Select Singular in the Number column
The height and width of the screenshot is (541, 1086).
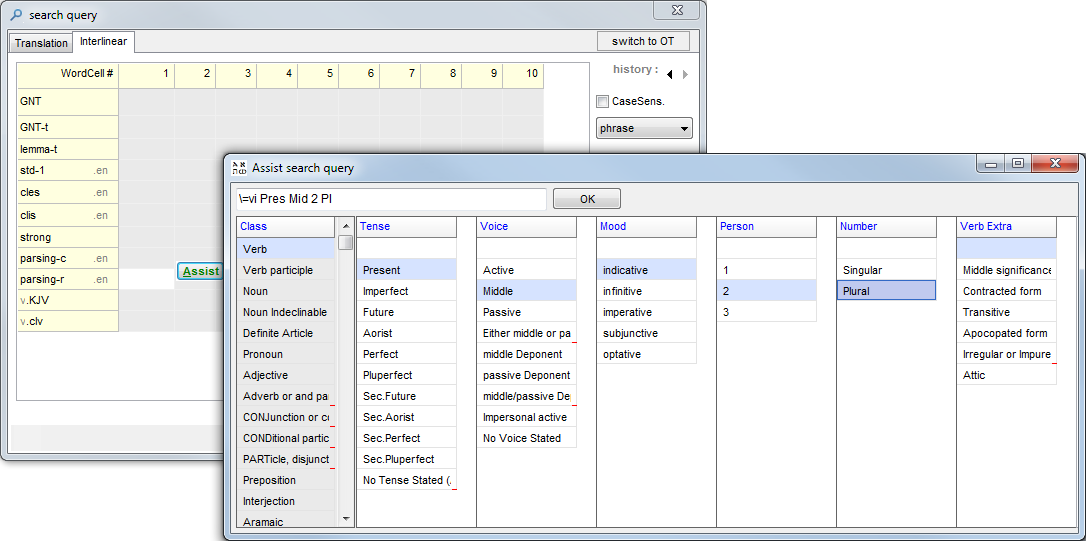pos(863,270)
